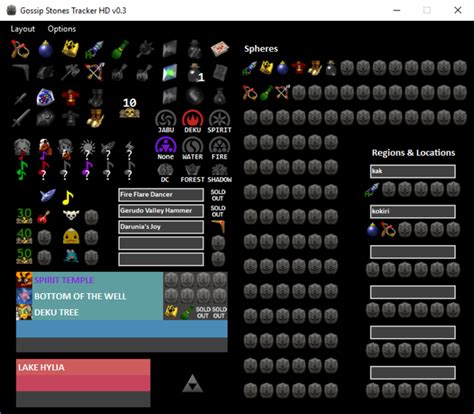Click the Song of Storms lightning icon
The width and height of the screenshot is (474, 414).
tap(129, 149)
